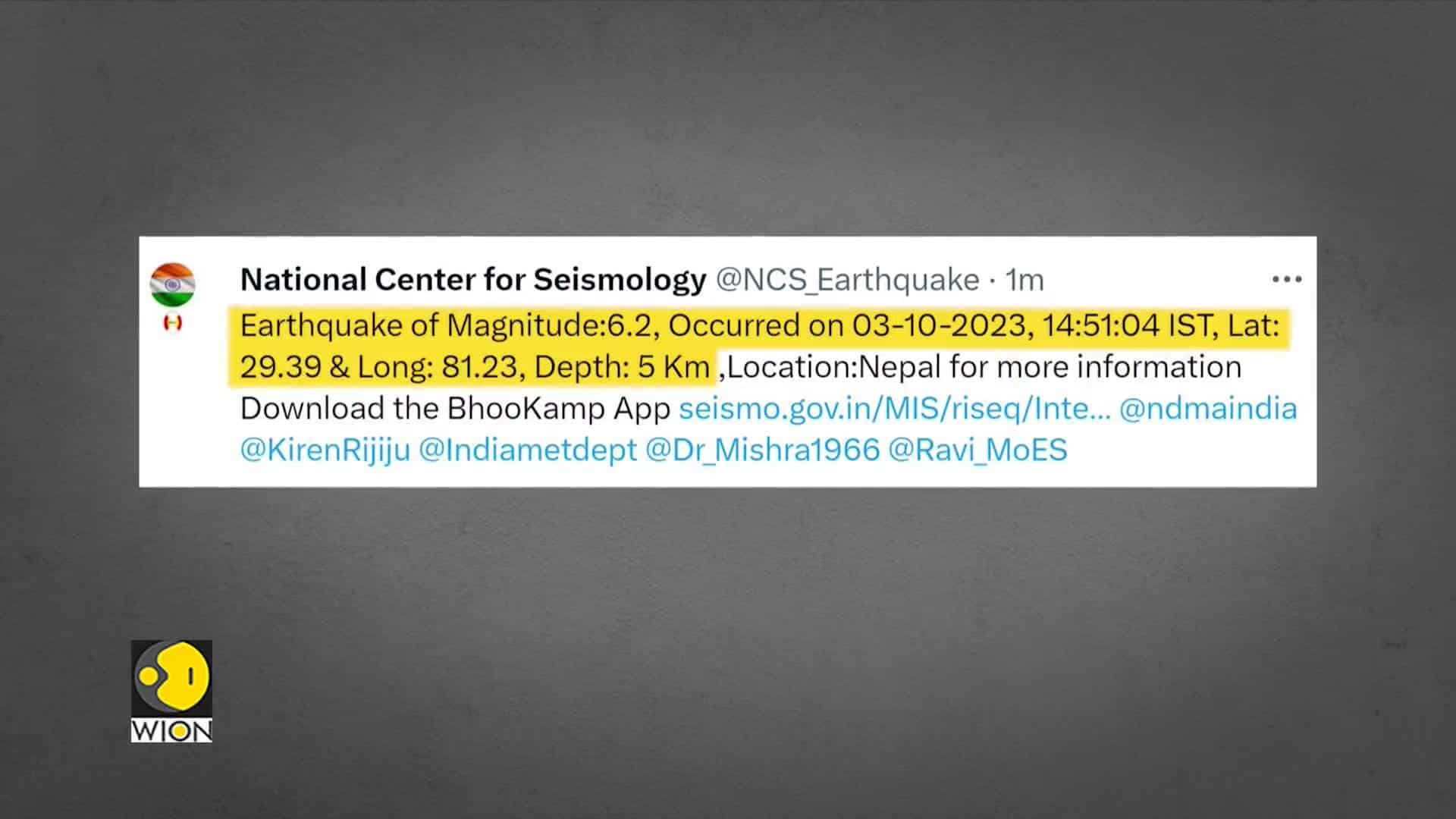Open the @Indiametdept mention
1456x819 pixels.
[x=528, y=450]
